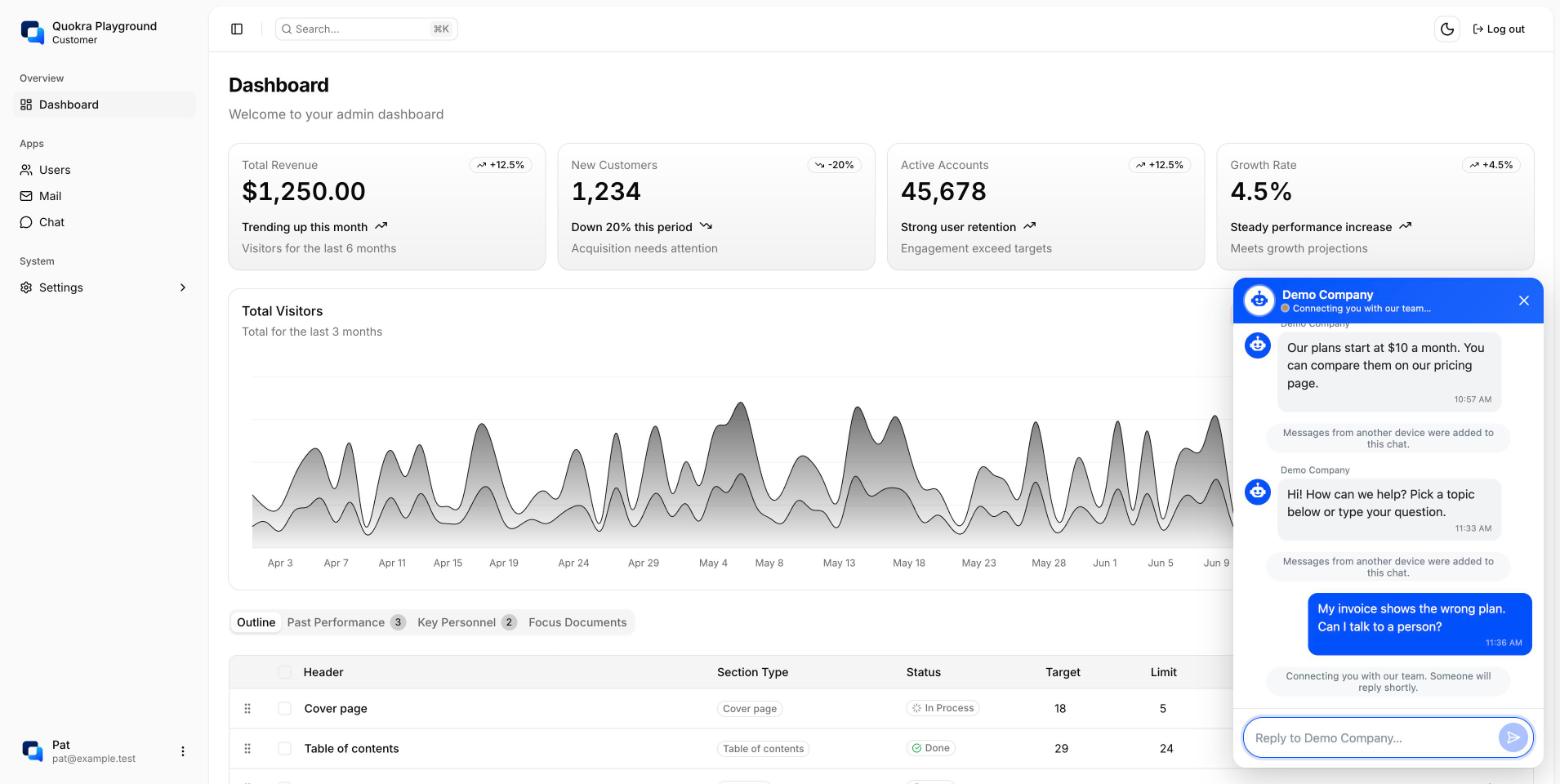Select the Outline tab

click(256, 622)
